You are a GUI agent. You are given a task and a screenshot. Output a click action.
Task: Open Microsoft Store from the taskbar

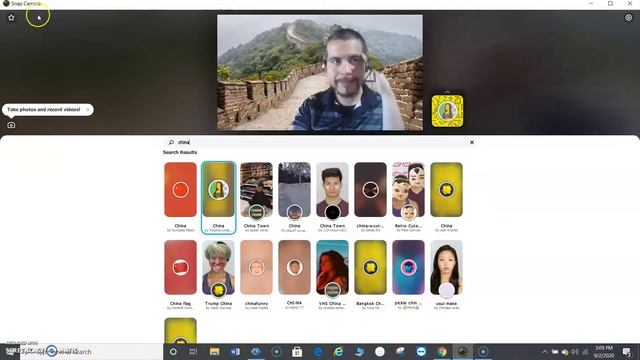tap(297, 351)
